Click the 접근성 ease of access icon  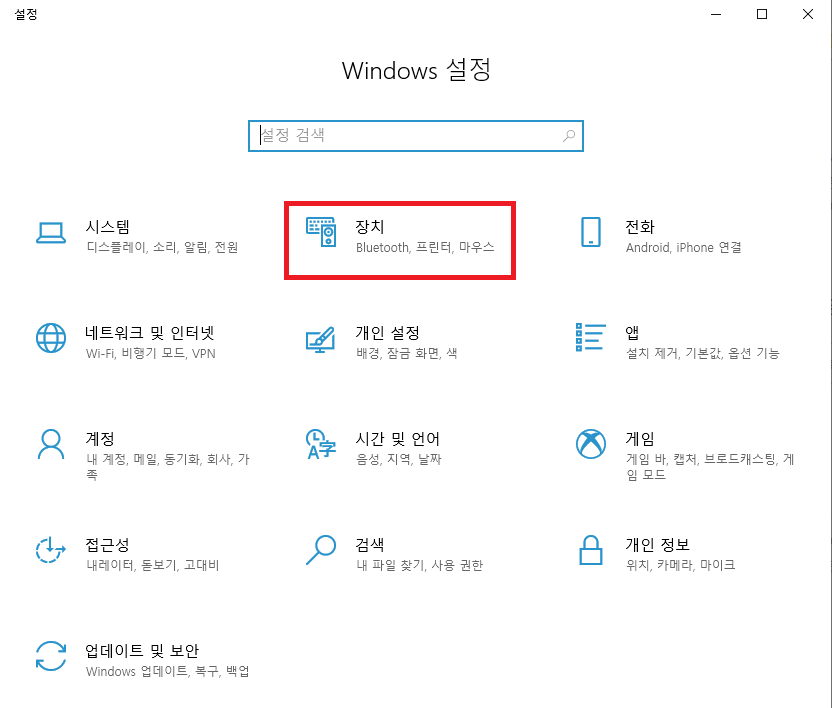point(51,550)
